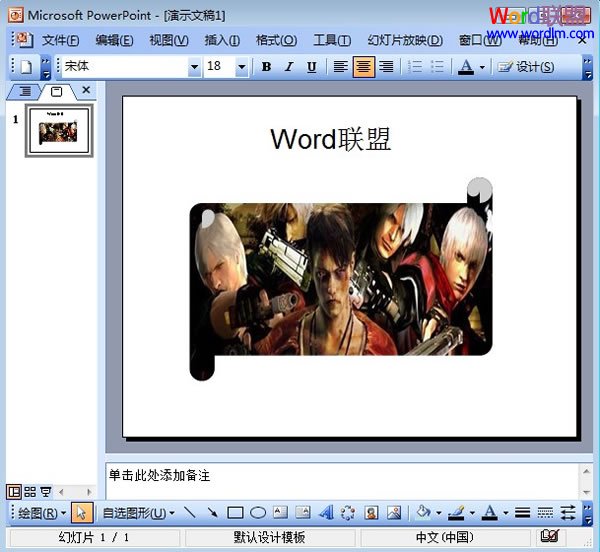Screen dimensions: 600x552
Task: Toggle Italic formatting
Action: pyautogui.click(x=289, y=67)
